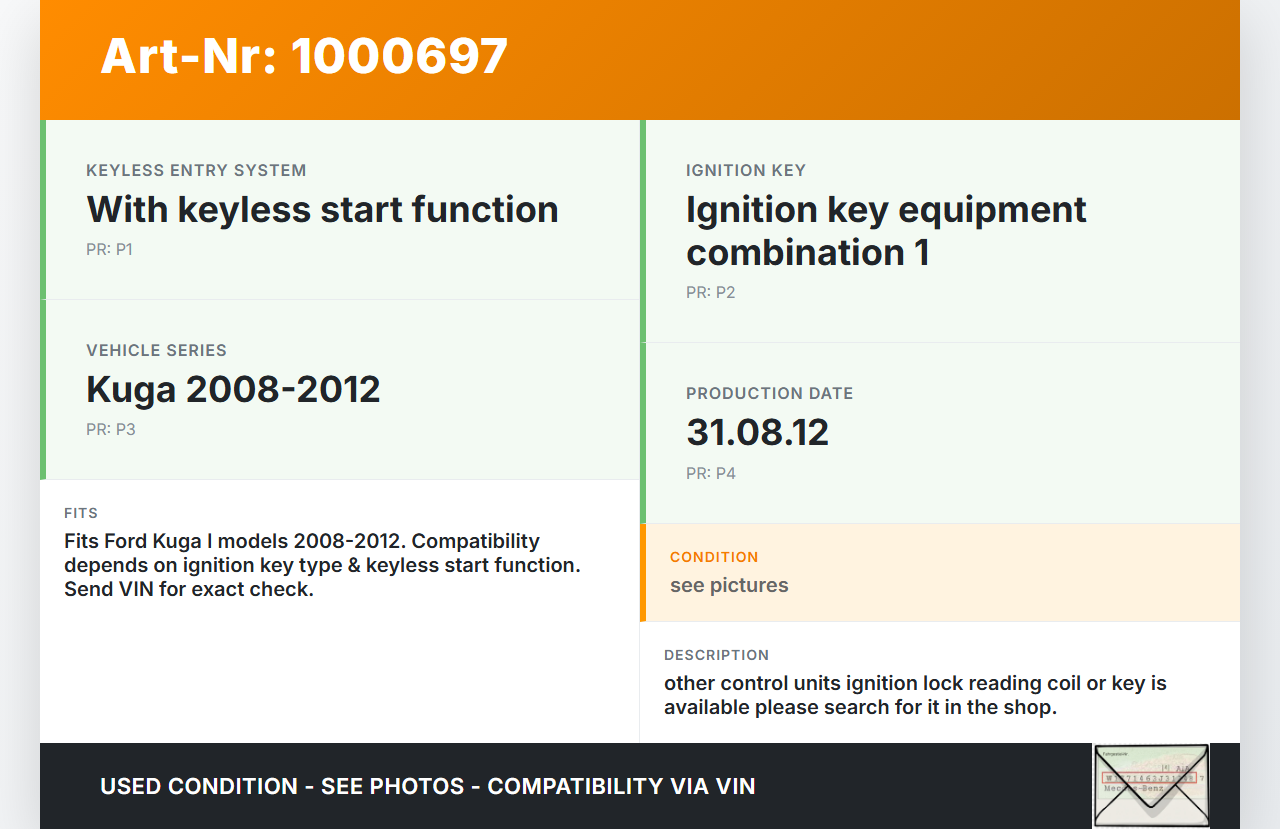Click the PRODUCTION DATE label
Viewport: 1280px width, 829px height.
coord(769,394)
